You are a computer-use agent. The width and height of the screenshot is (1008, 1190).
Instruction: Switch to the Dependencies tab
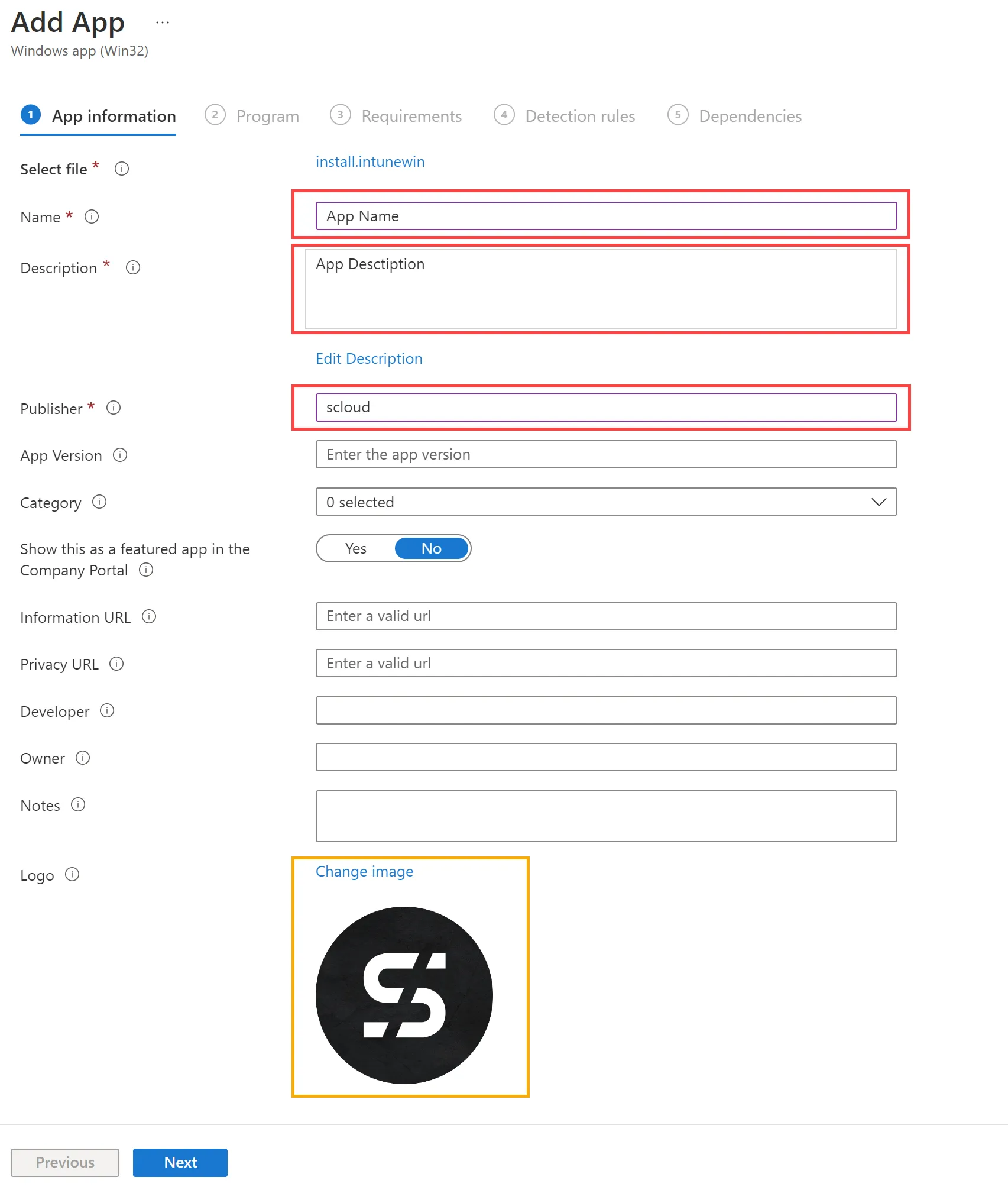tap(735, 116)
